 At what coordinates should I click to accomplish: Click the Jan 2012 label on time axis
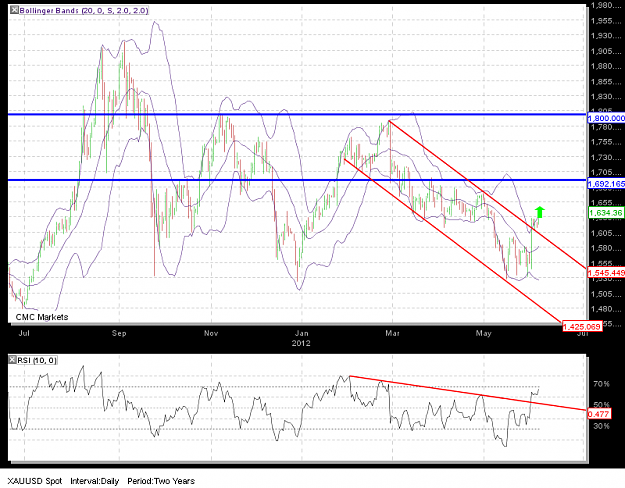(x=301, y=338)
